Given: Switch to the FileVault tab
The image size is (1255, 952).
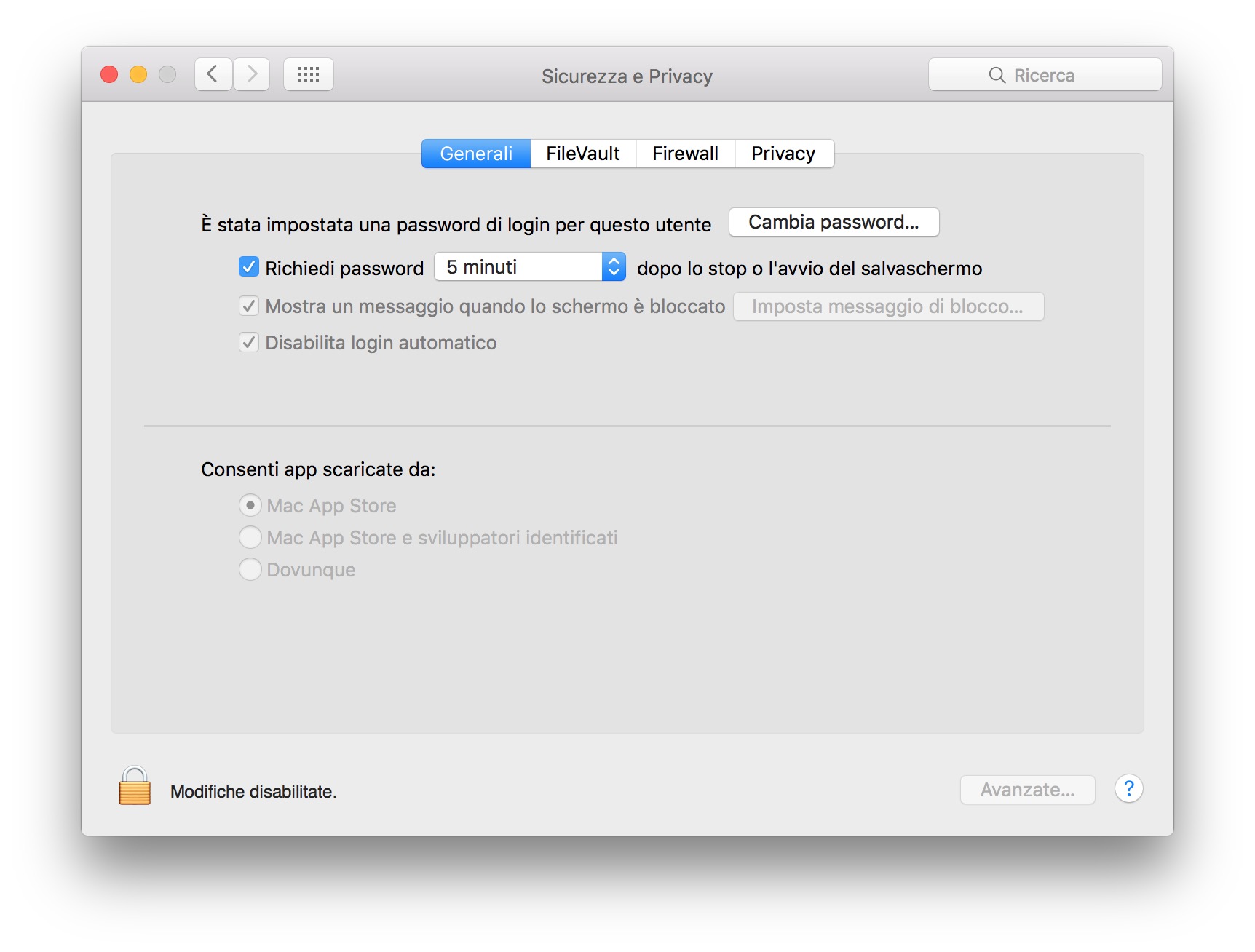Looking at the screenshot, I should click(583, 154).
